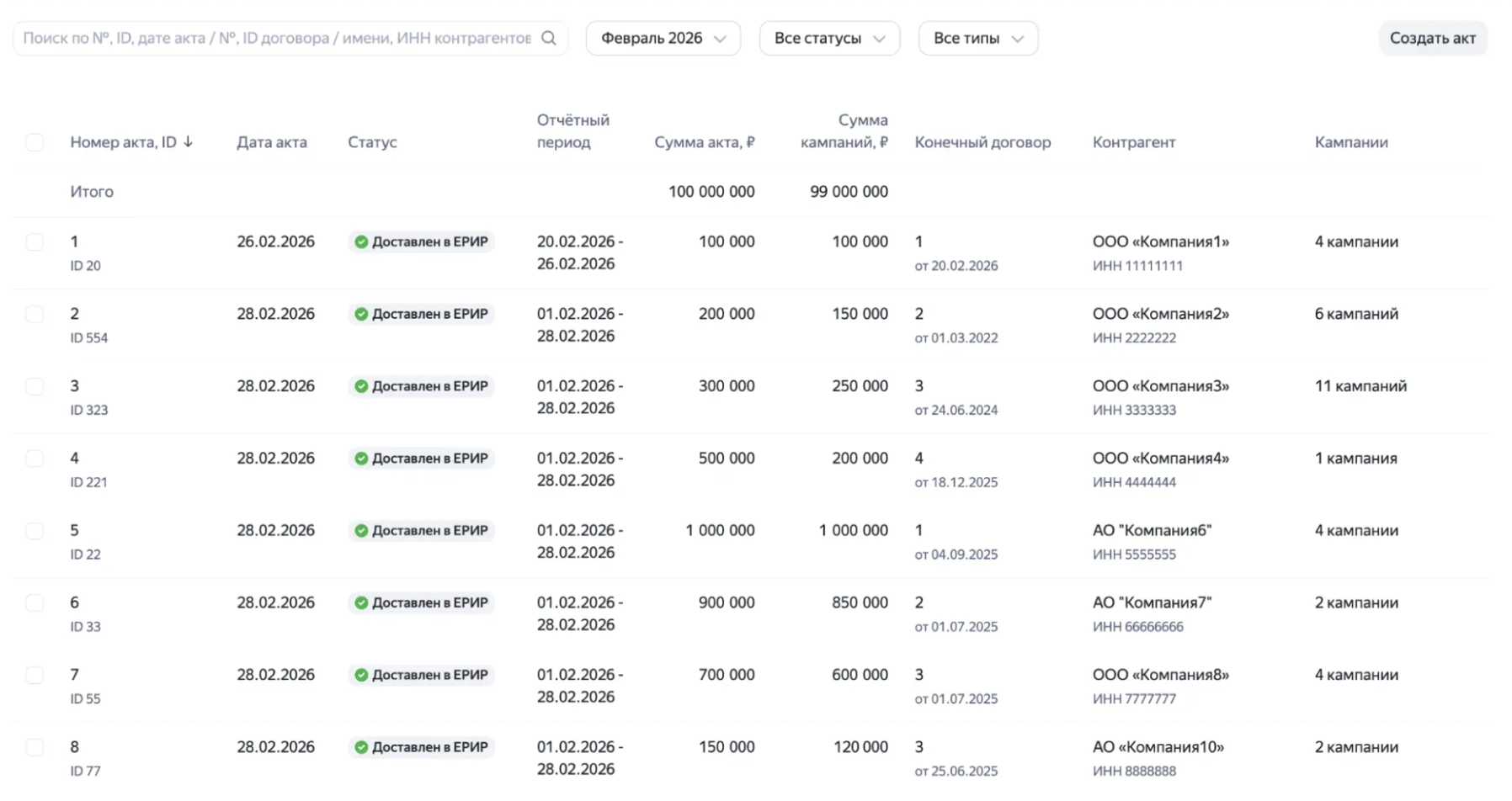1512x801 pixels.
Task: Click the Дата акта column header
Action: coord(271,142)
